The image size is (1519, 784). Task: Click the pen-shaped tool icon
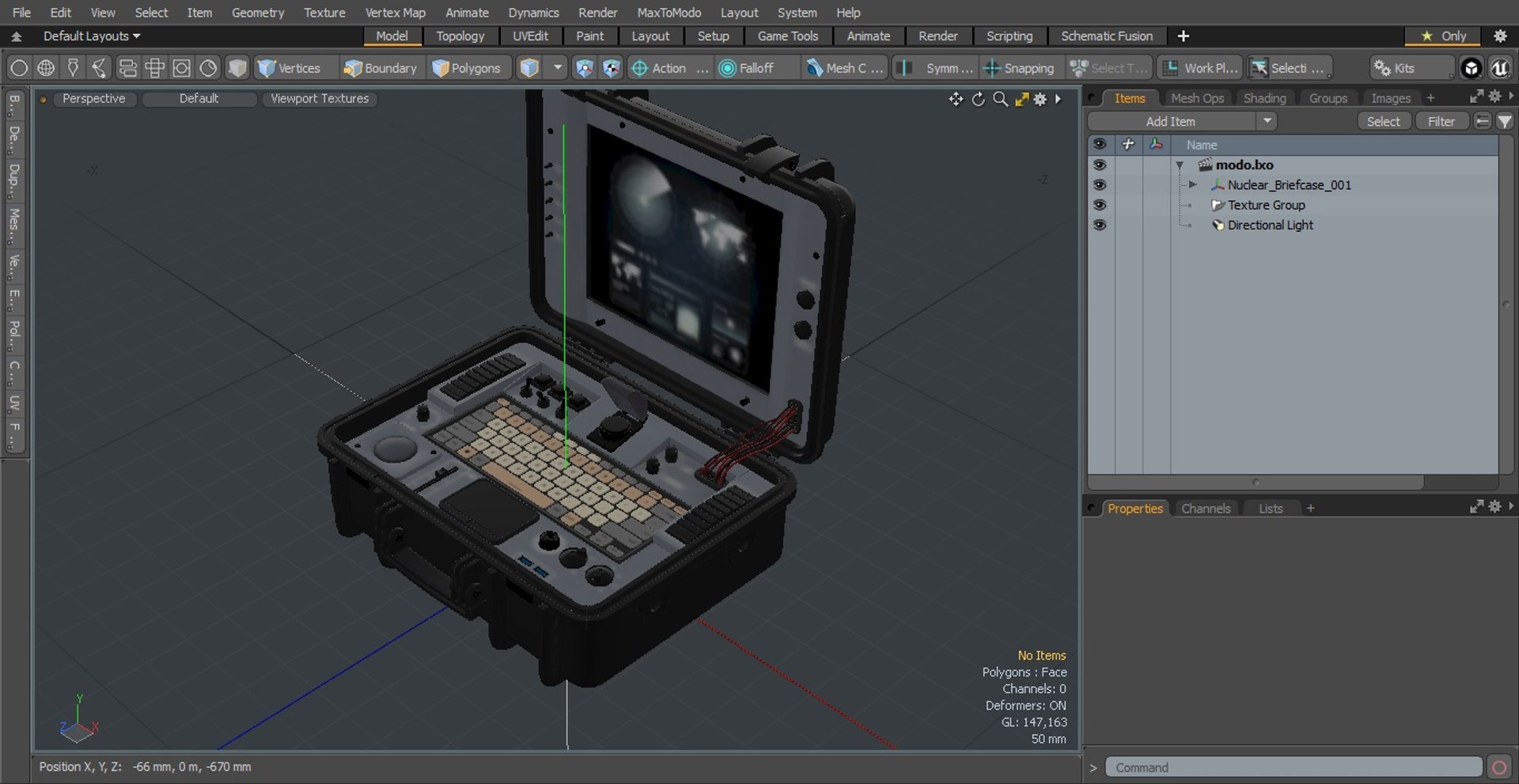(73, 68)
